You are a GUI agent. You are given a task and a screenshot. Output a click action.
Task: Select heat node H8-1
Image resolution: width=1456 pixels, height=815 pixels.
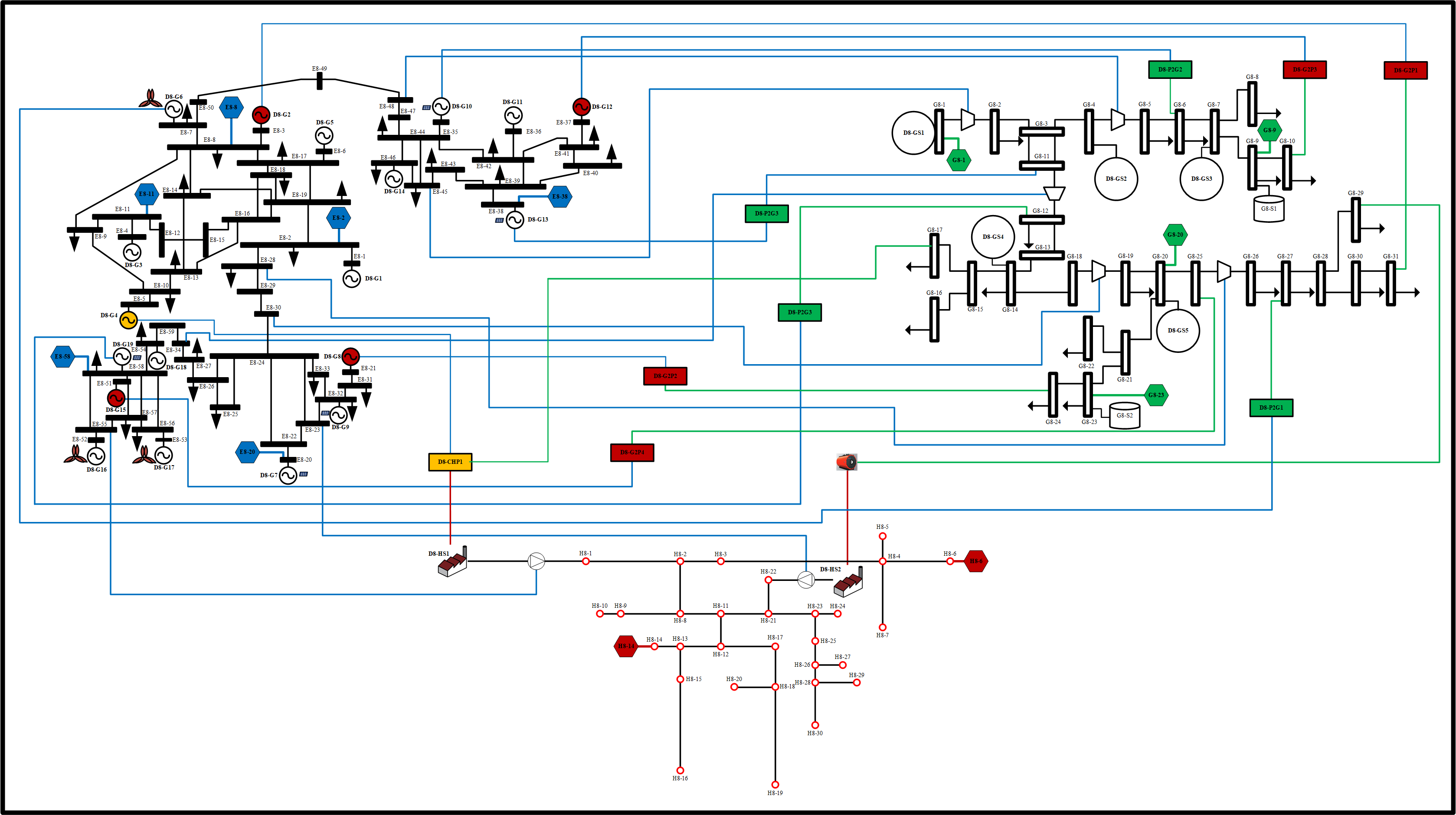coord(586,561)
